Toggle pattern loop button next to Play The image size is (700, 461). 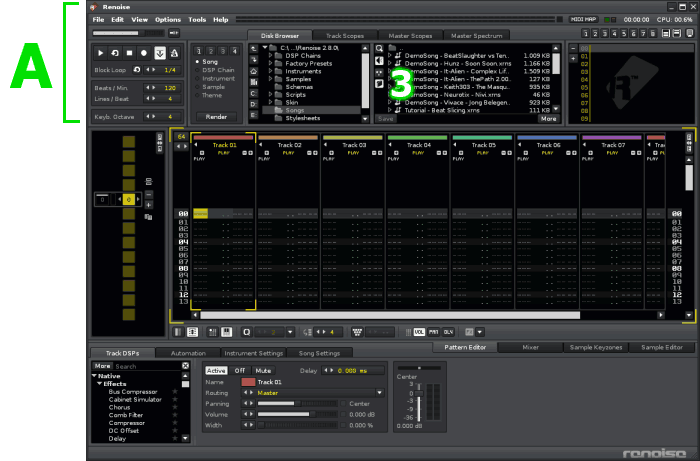115,53
